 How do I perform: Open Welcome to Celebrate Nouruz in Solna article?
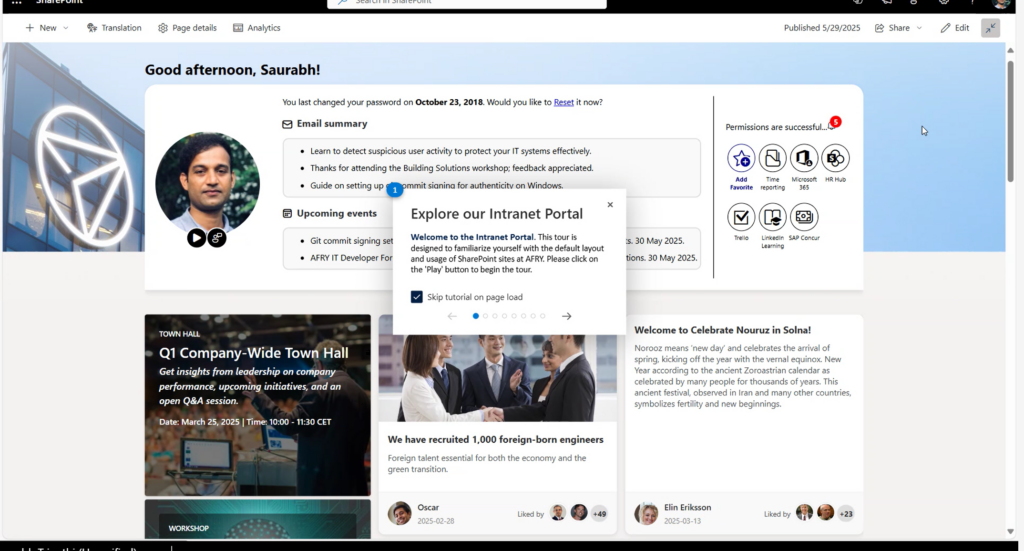(x=722, y=330)
